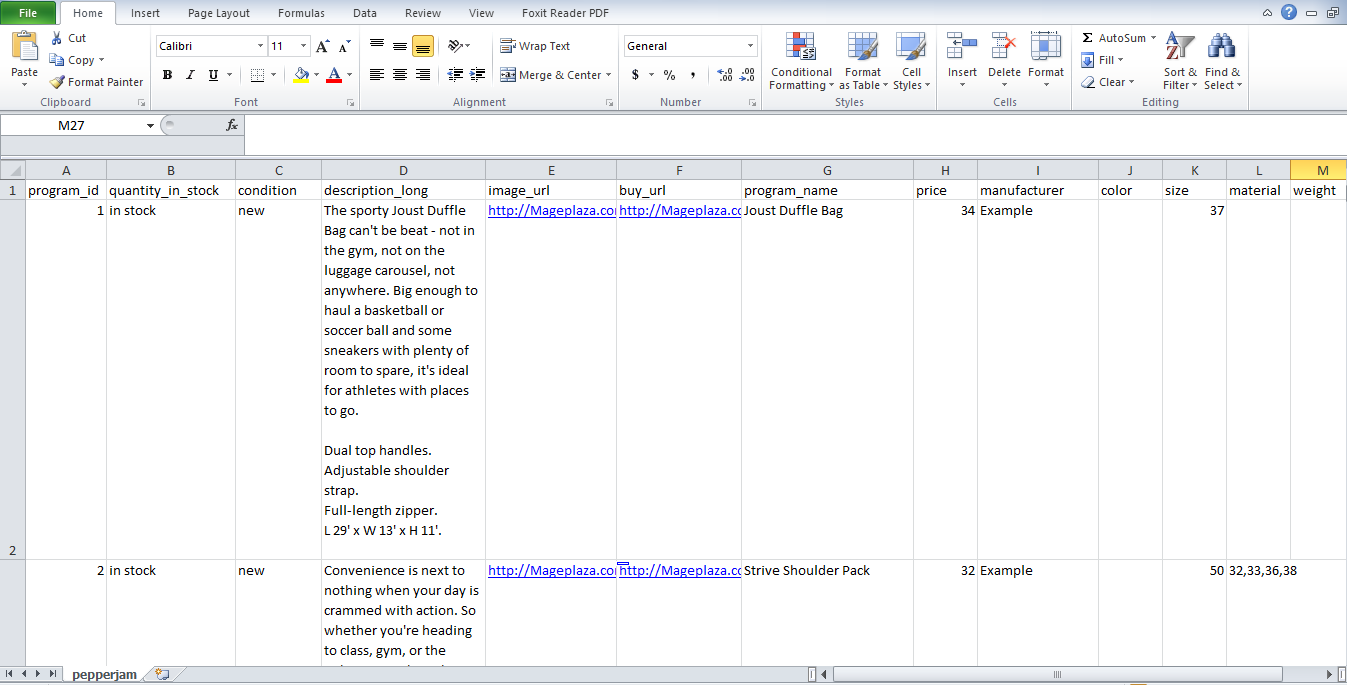The height and width of the screenshot is (685, 1347).
Task: Click the Select All corner button
Action: pos(13,170)
